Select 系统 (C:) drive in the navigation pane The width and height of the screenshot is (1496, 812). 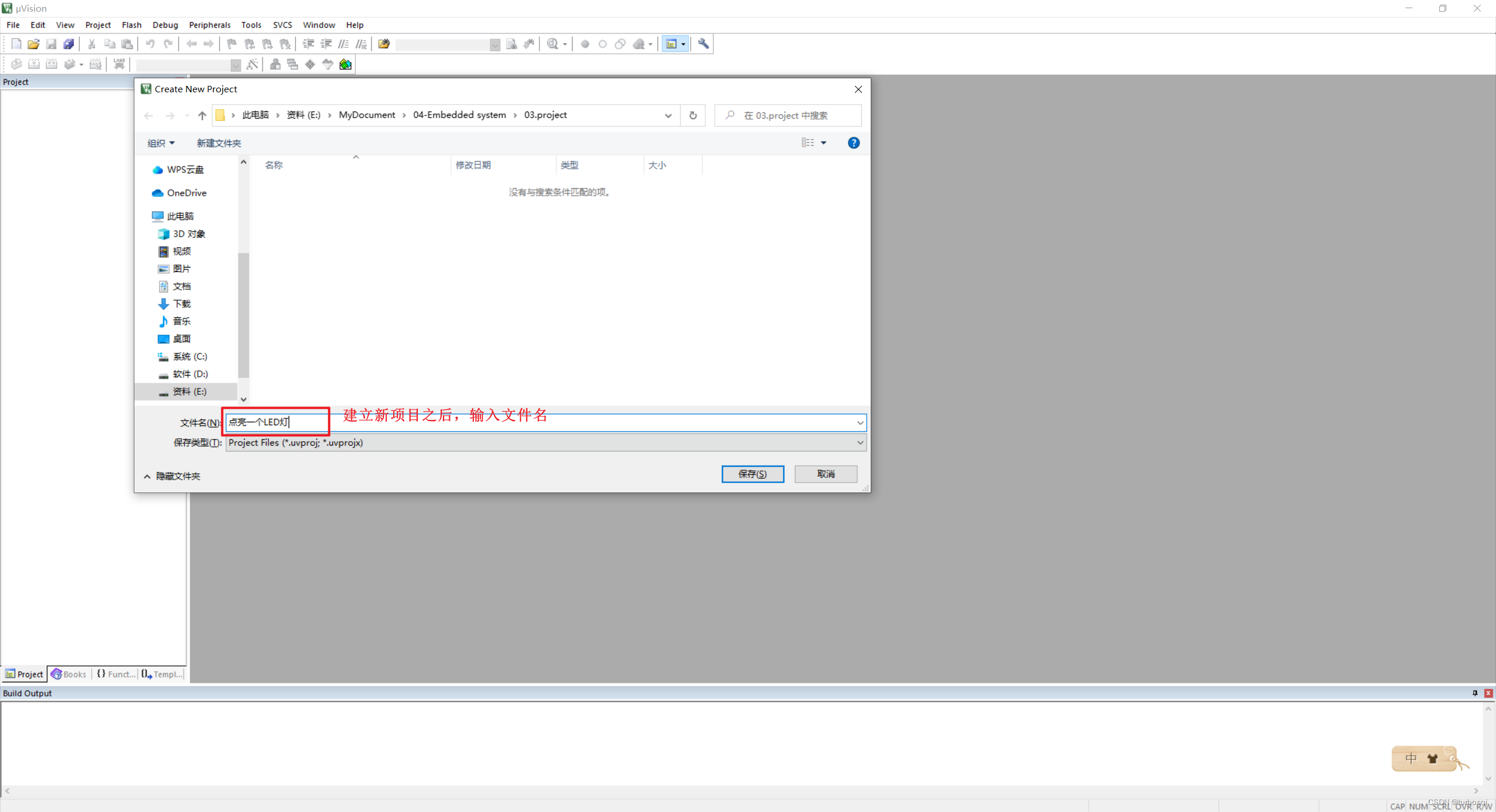(x=182, y=356)
